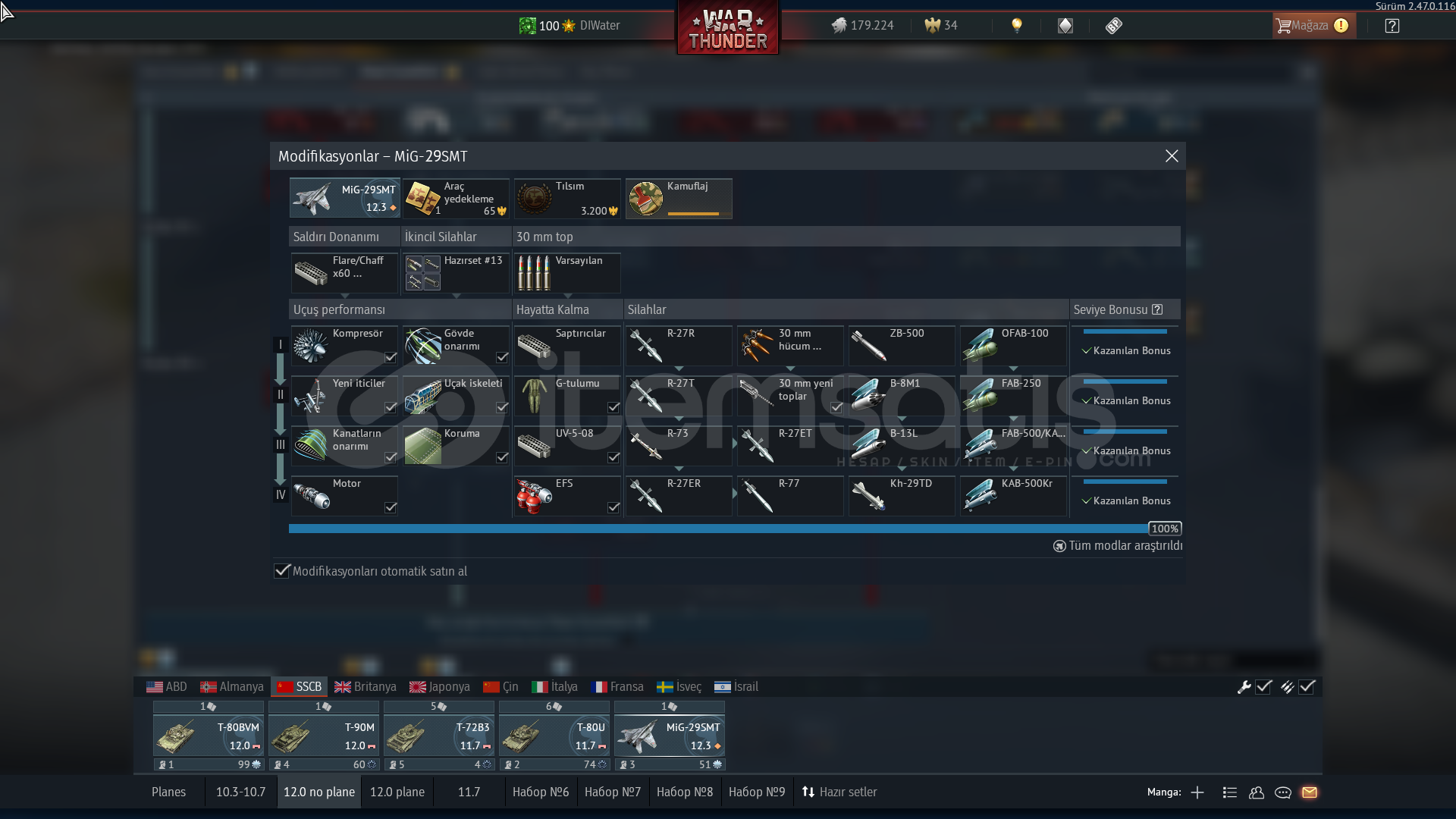Select the Набор №6 preset tab
Screen dimensions: 1456x819
click(x=541, y=792)
